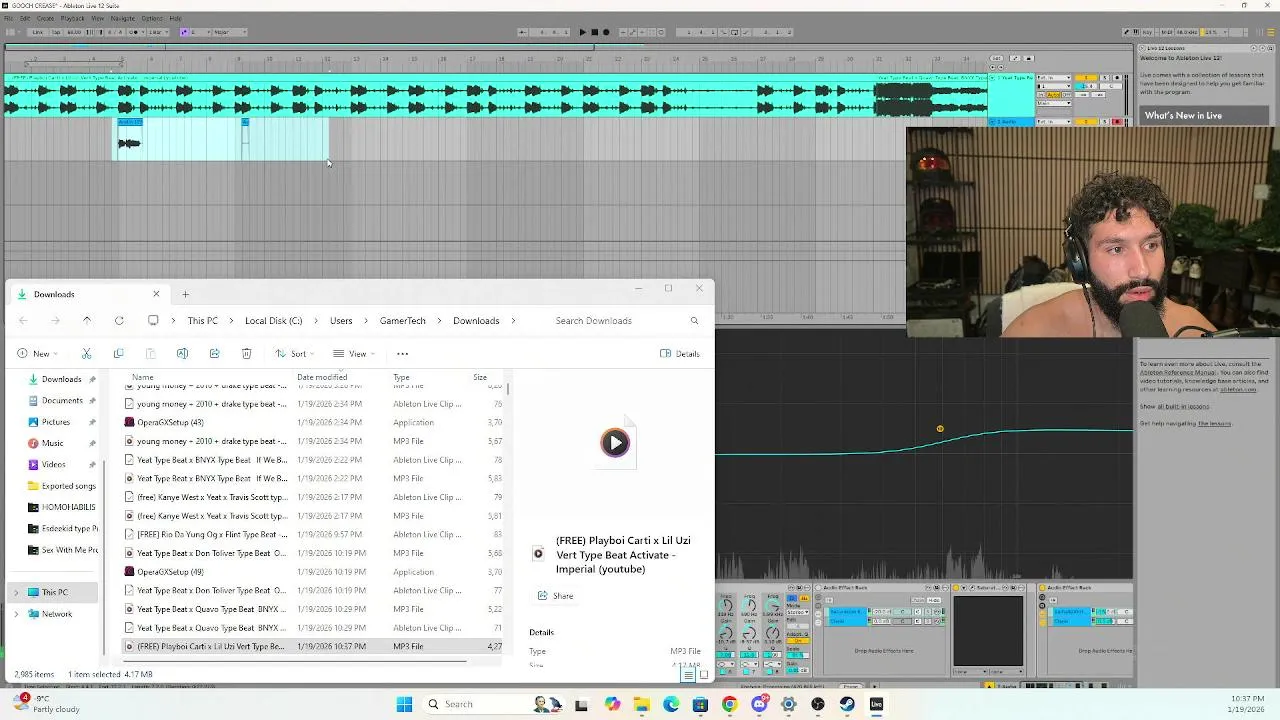Image resolution: width=1280 pixels, height=720 pixels.
Task: Go up one folder level in Explorer
Action: [87, 321]
